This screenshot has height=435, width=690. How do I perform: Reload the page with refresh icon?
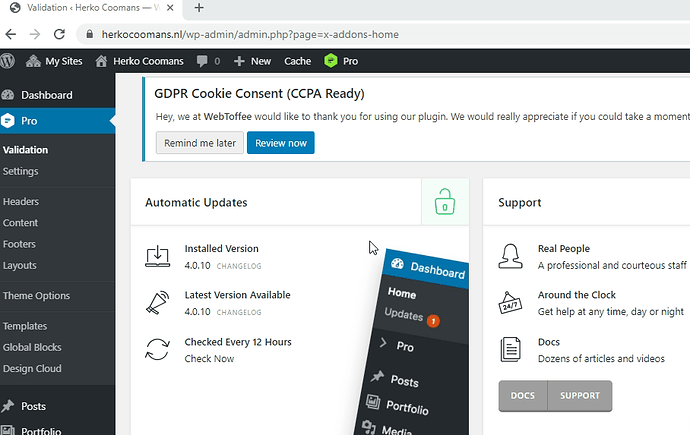(59, 34)
